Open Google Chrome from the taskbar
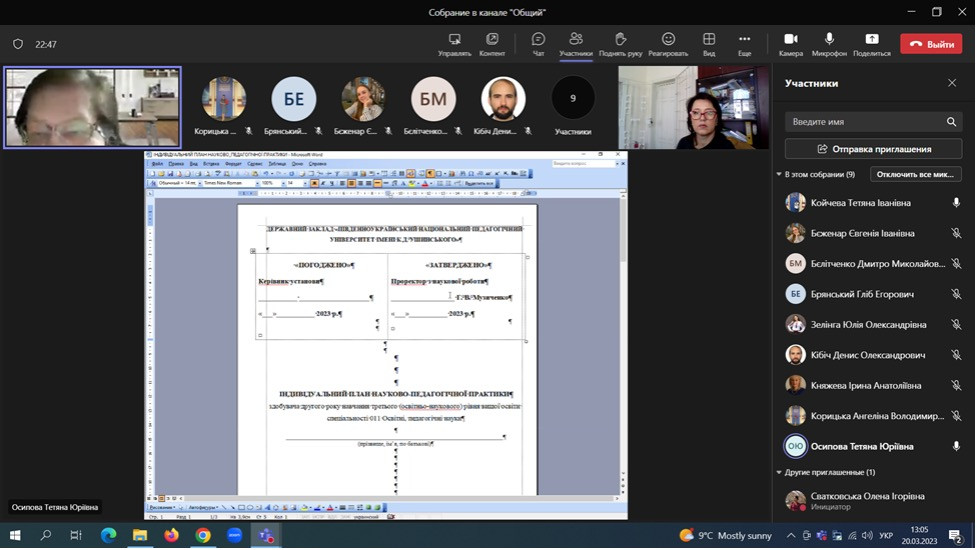Viewport: 977px width, 550px height. (x=203, y=536)
